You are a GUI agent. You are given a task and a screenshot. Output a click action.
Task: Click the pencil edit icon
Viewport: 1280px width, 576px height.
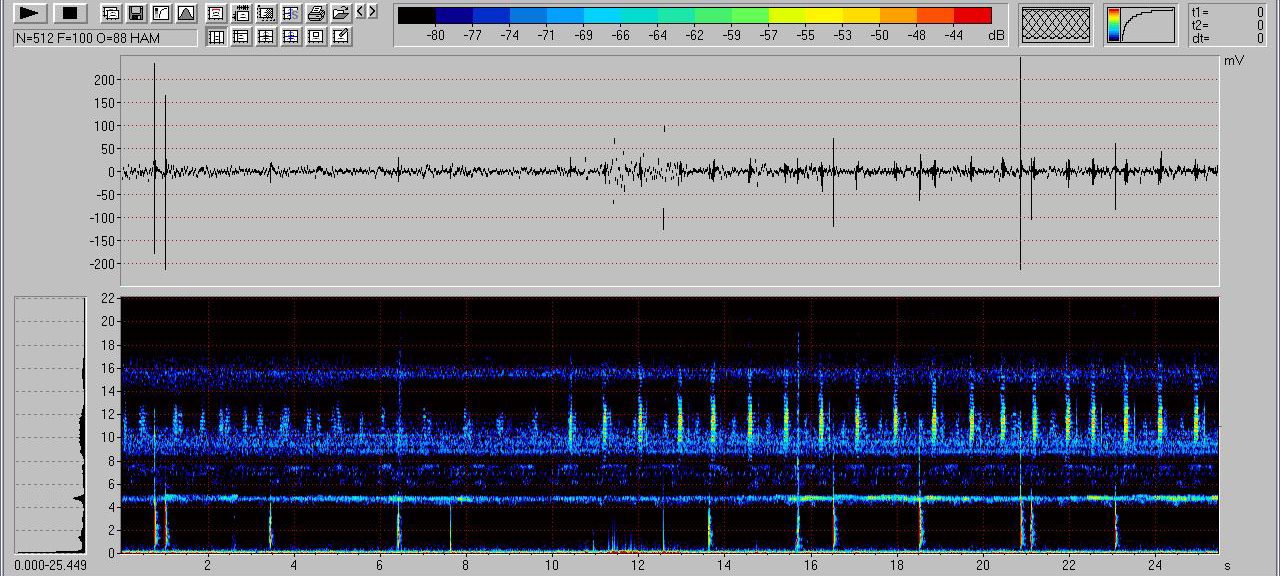tap(341, 37)
